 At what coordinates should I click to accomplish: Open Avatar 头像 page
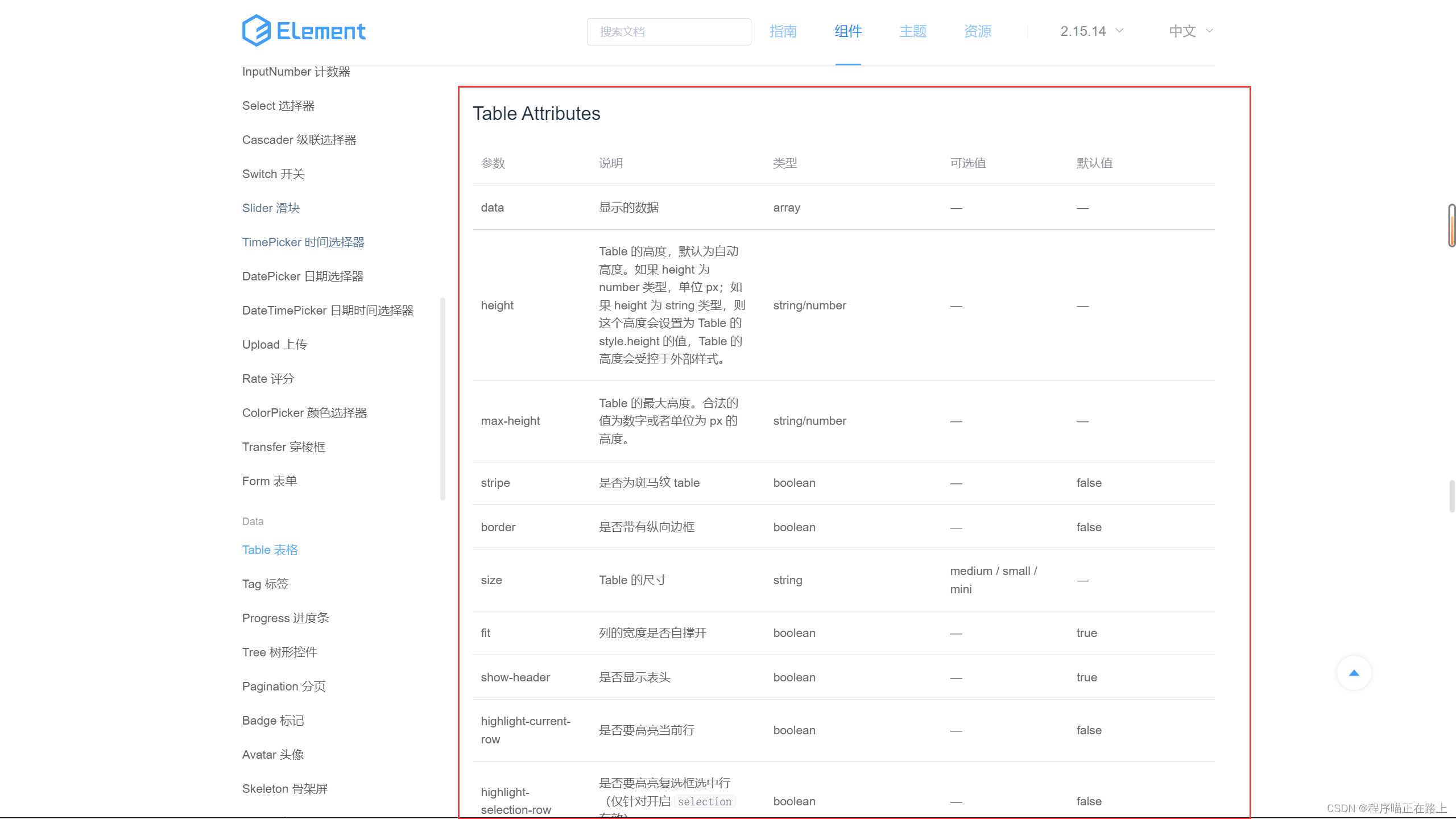point(273,755)
